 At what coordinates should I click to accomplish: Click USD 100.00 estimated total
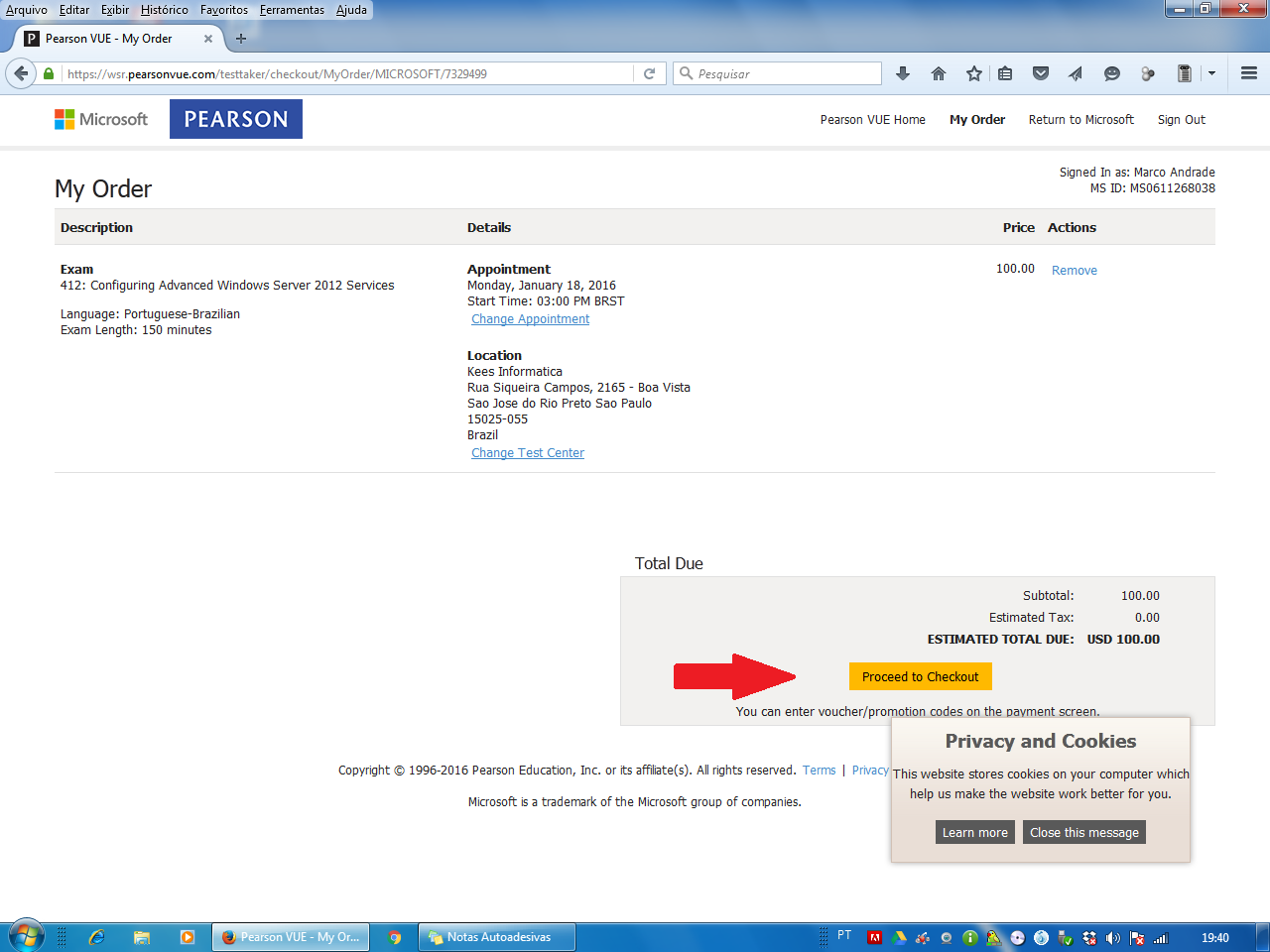pyautogui.click(x=1123, y=640)
